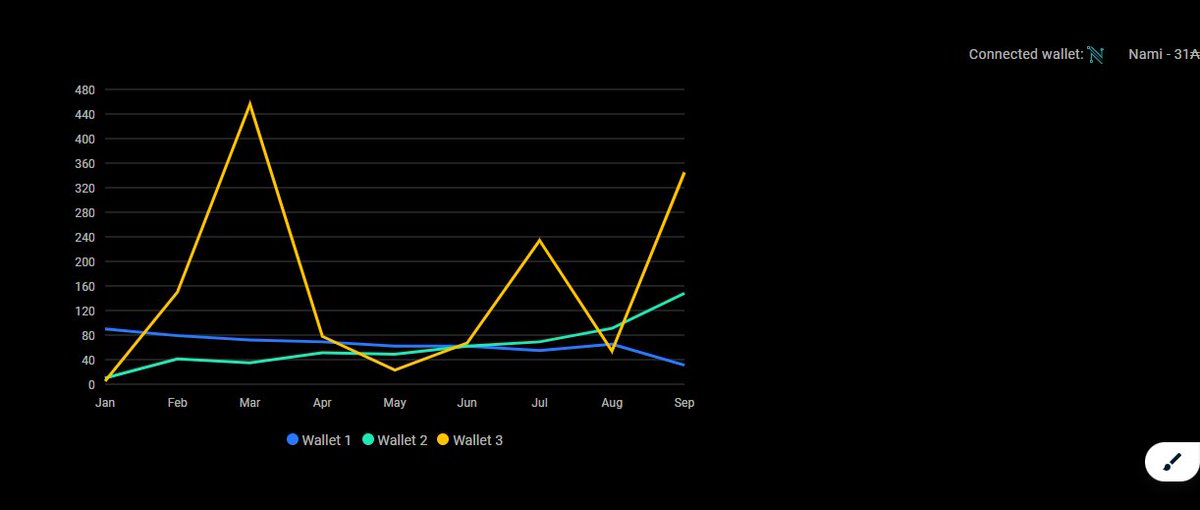Click the Wallet 3 March peak point

click(250, 104)
